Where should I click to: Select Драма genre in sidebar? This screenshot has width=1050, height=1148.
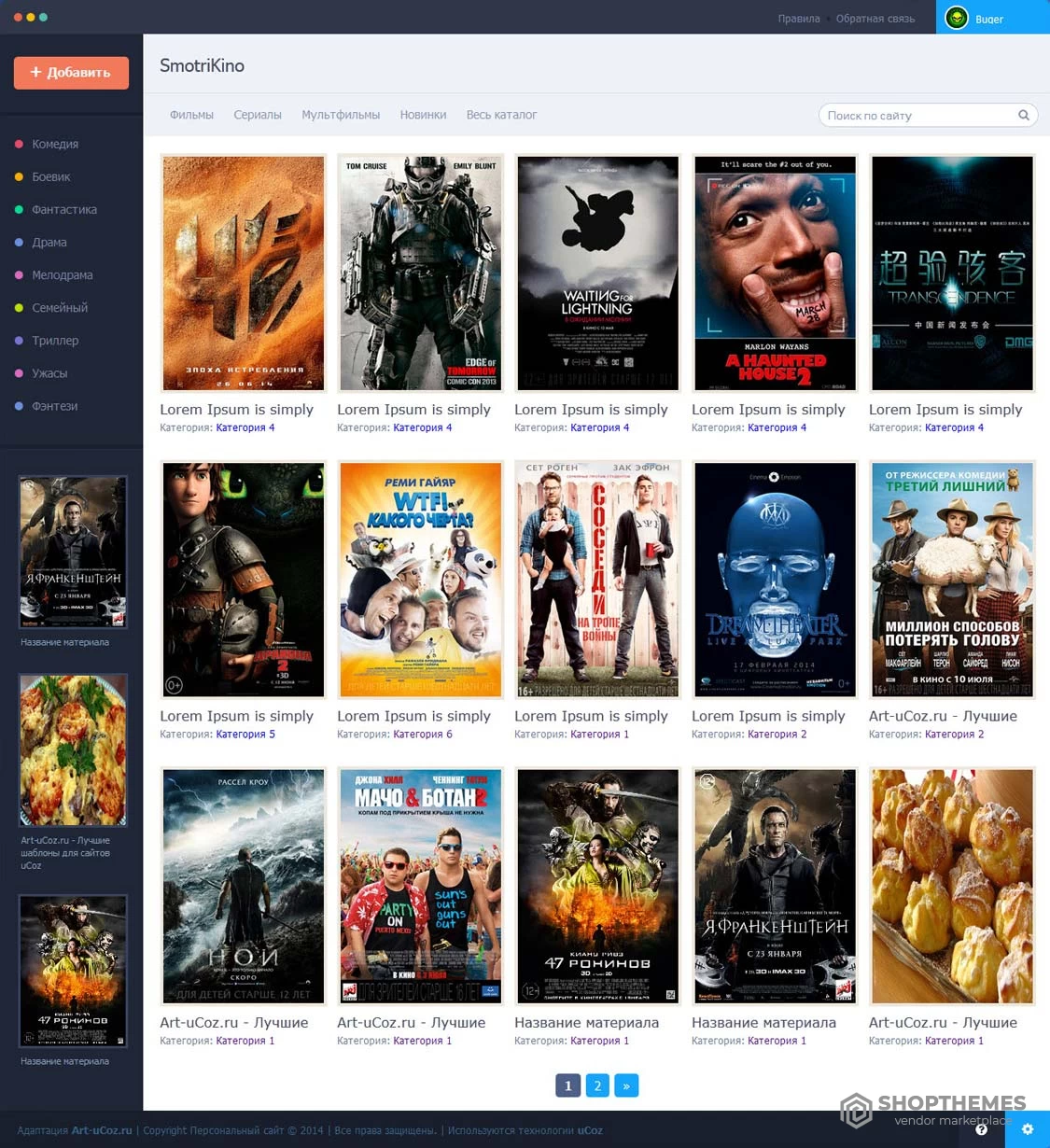point(49,242)
